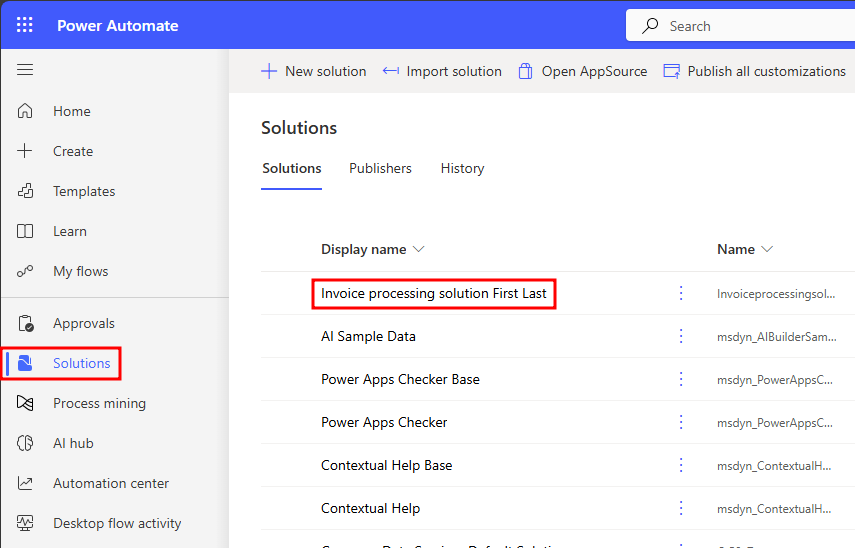Click the Publish all customizations icon

click(671, 71)
